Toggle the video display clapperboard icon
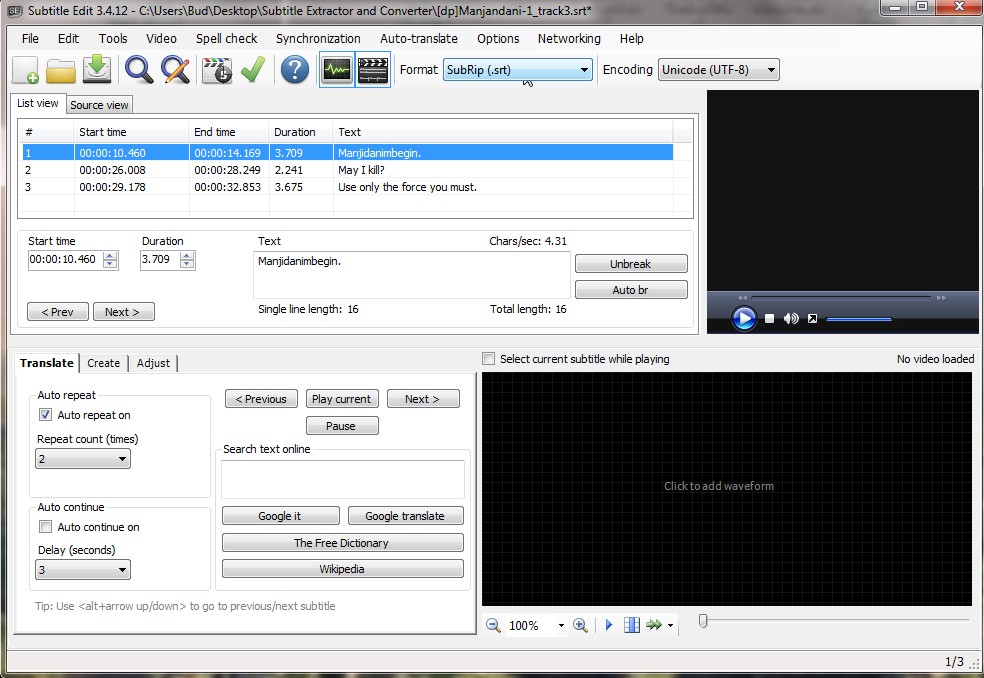Screen dimensions: 984x678 pyautogui.click(x=373, y=70)
